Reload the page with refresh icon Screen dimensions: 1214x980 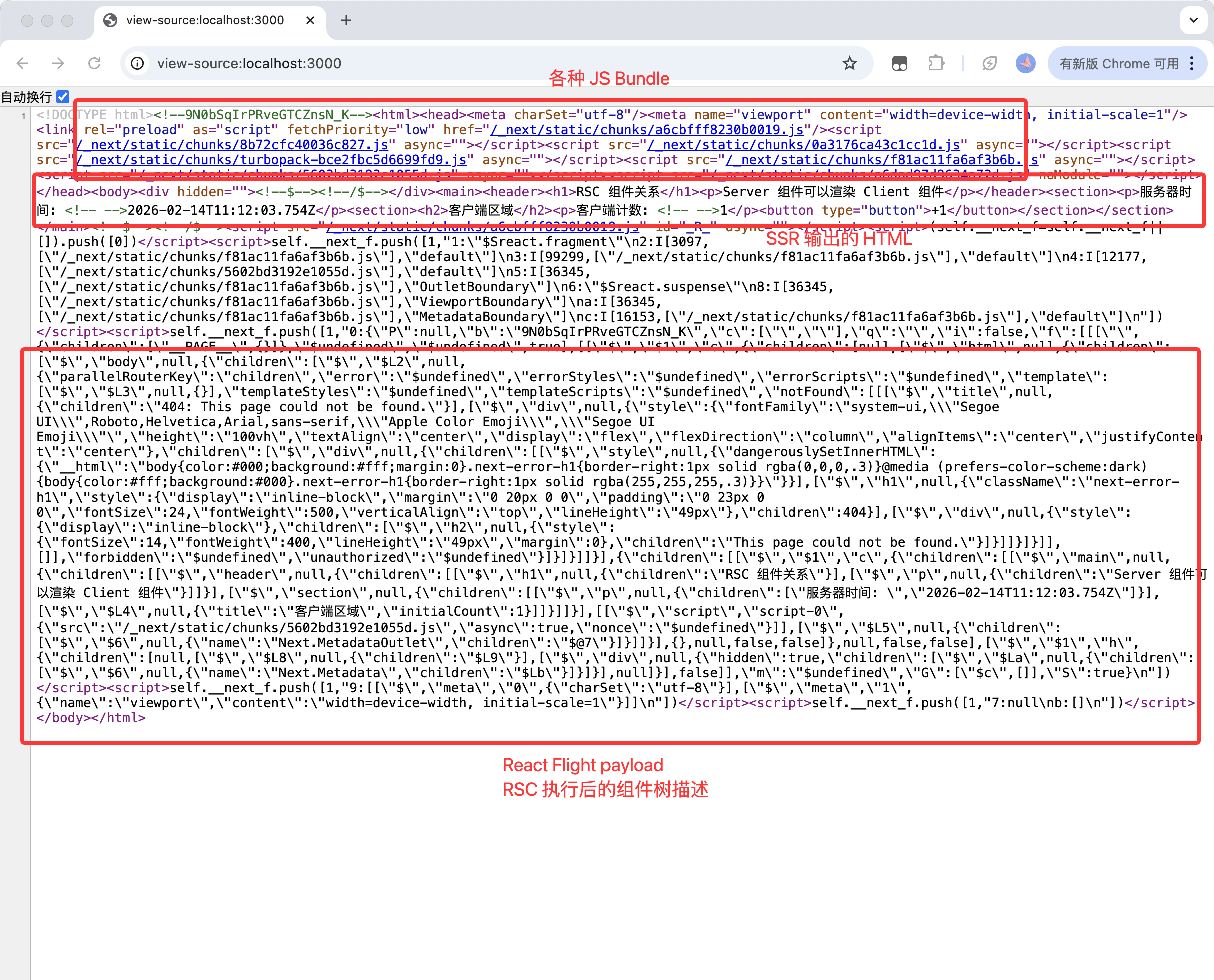pos(94,63)
